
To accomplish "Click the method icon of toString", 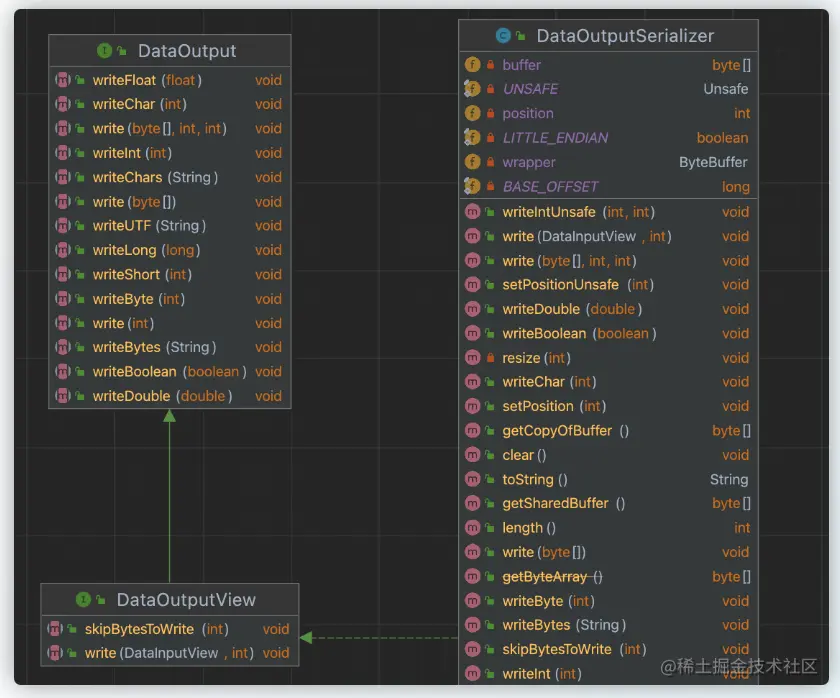I will coord(472,479).
